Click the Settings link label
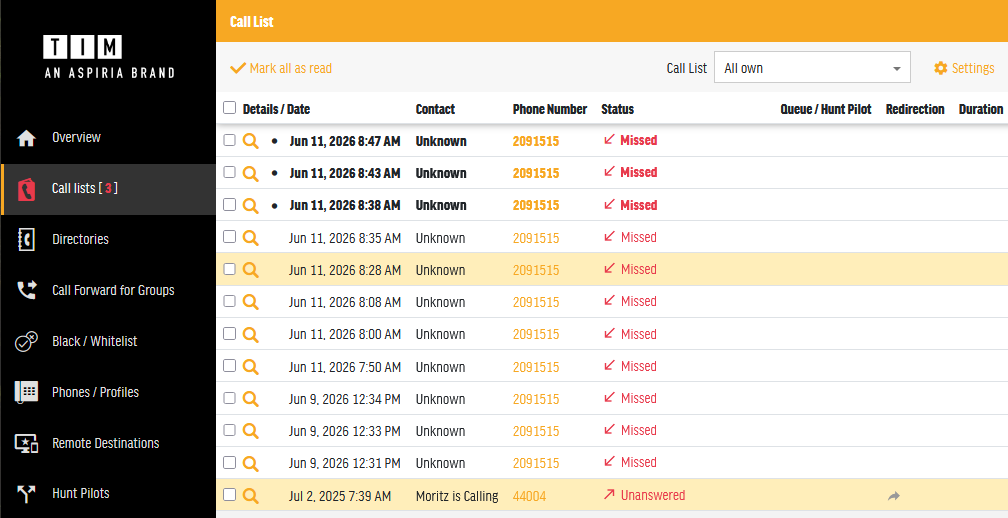1008x518 pixels. pos(973,68)
